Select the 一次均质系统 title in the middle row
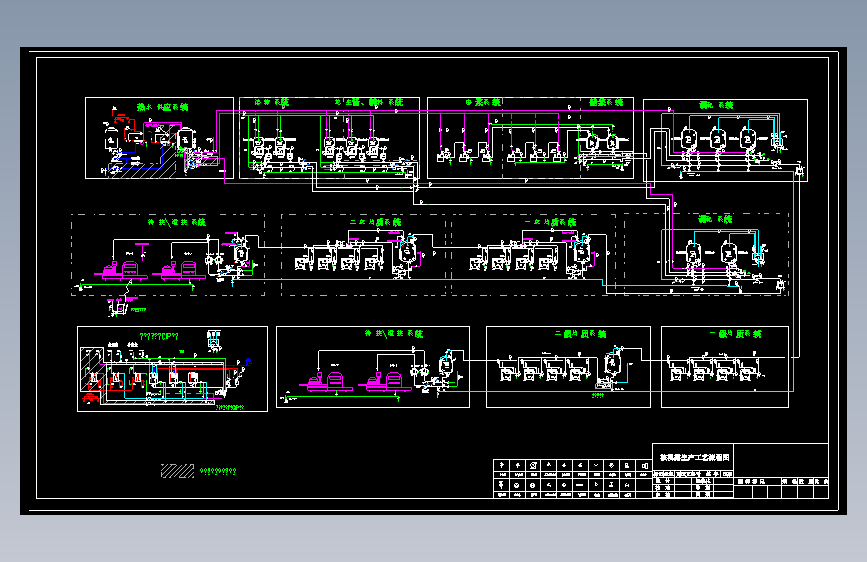Viewport: 867px width, 562px height. click(x=550, y=222)
